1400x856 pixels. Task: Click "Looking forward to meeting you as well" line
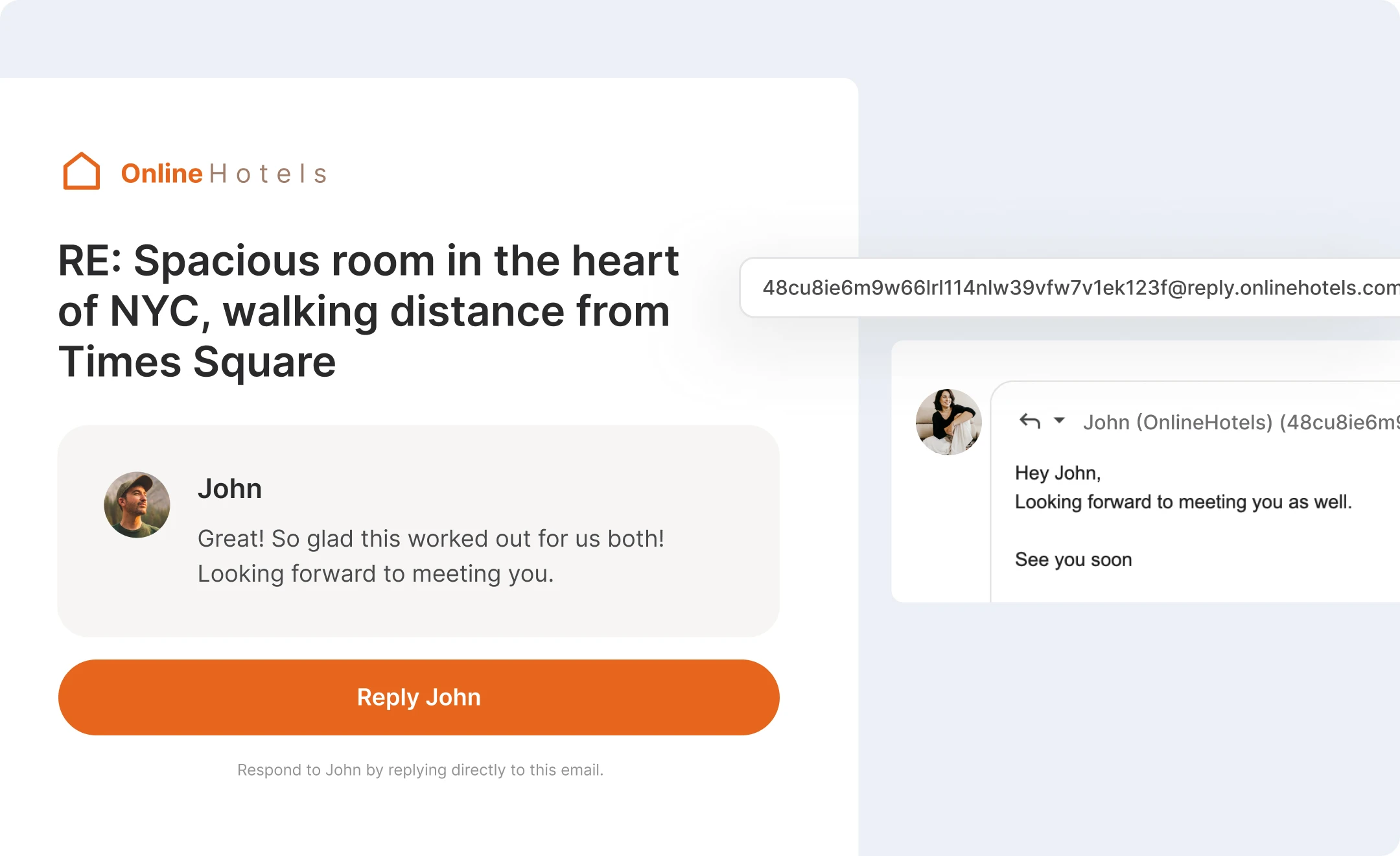pyautogui.click(x=1184, y=502)
